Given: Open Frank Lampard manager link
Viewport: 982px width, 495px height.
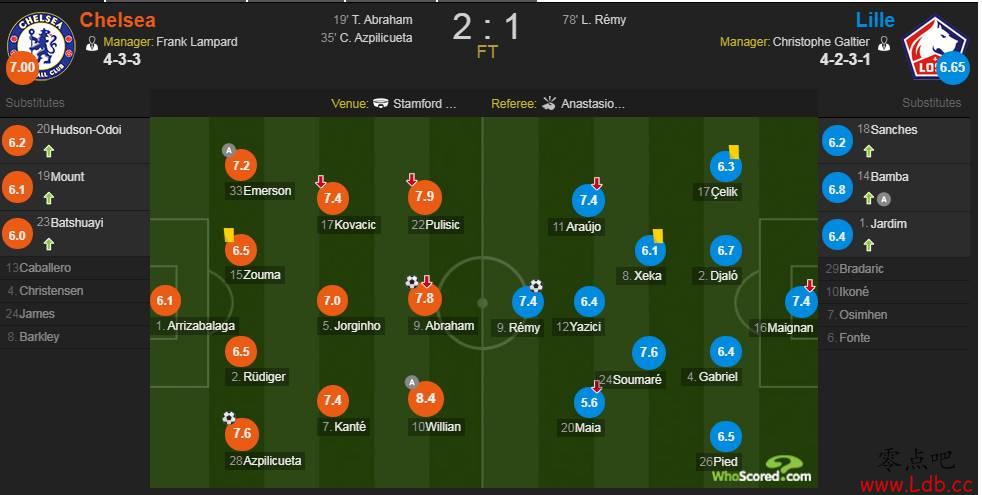Looking at the screenshot, I should coord(197,42).
